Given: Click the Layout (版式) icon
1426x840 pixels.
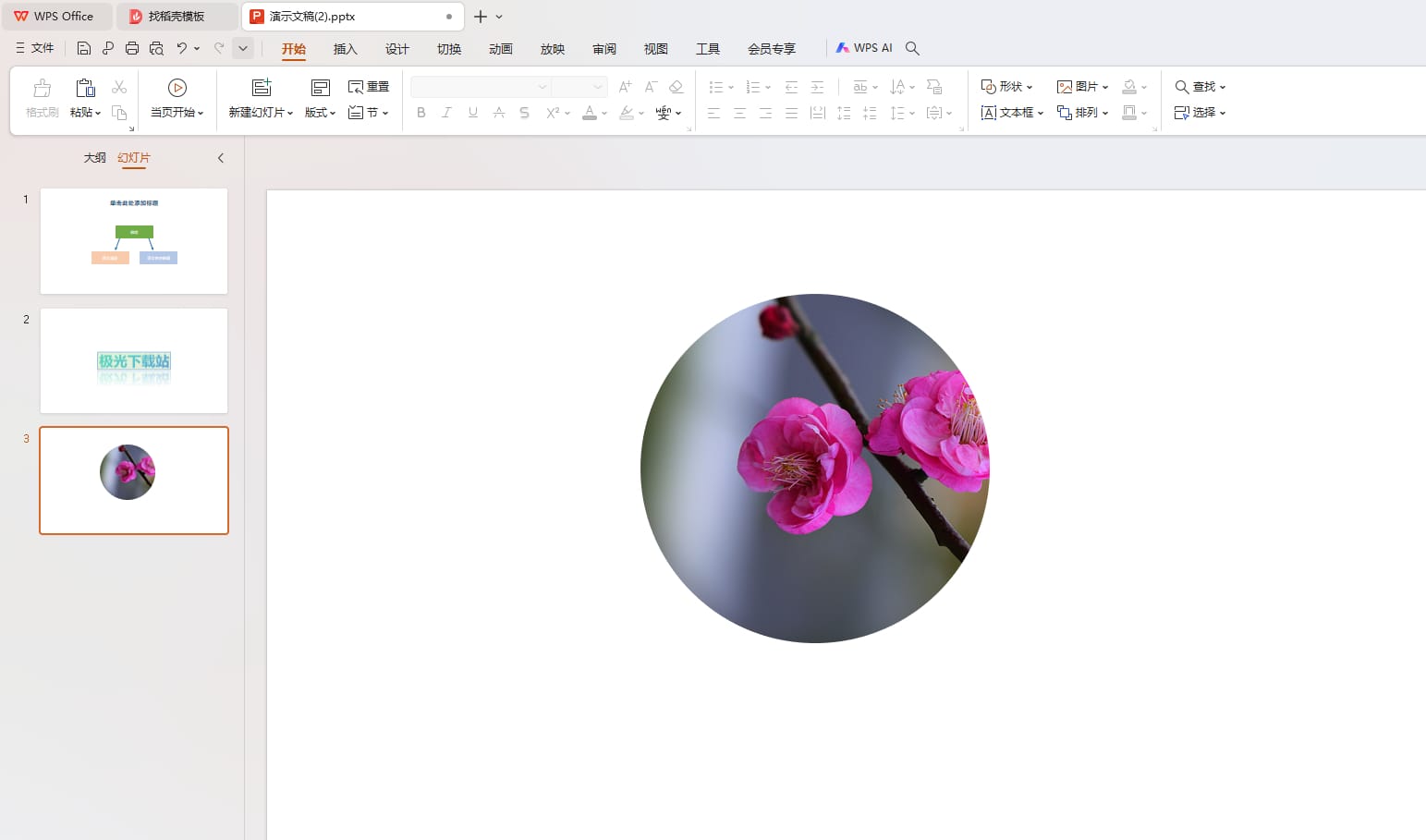Looking at the screenshot, I should [320, 88].
